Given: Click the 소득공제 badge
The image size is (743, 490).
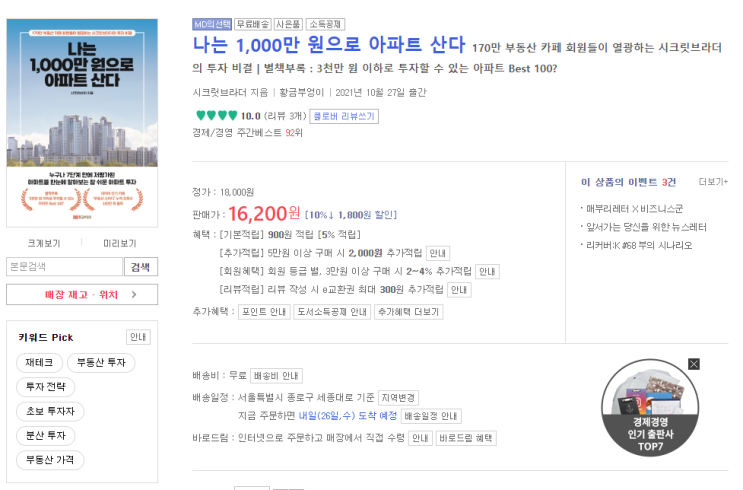Looking at the screenshot, I should point(325,24).
